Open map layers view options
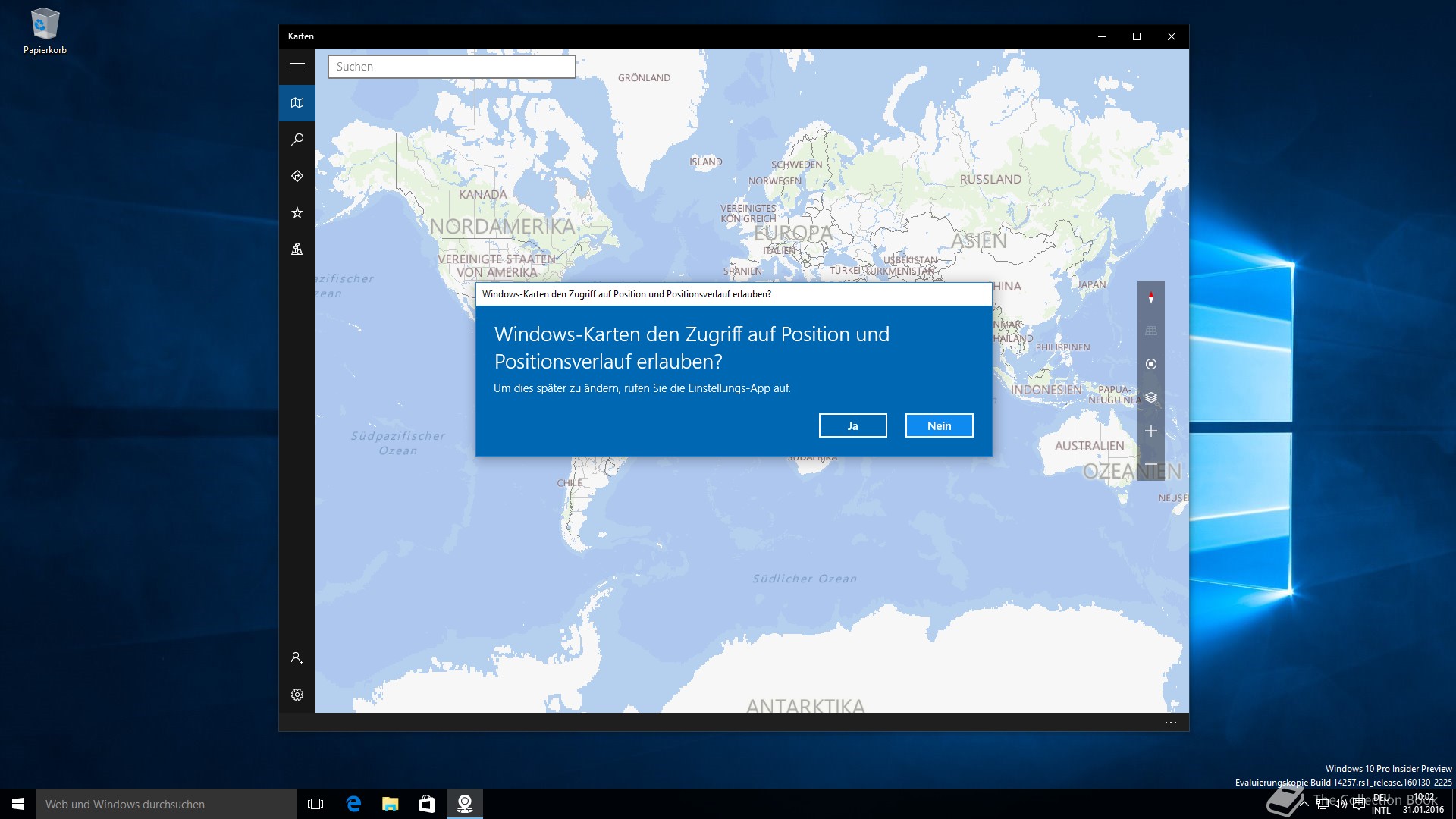Screen dimensions: 1456x819 click(1151, 397)
